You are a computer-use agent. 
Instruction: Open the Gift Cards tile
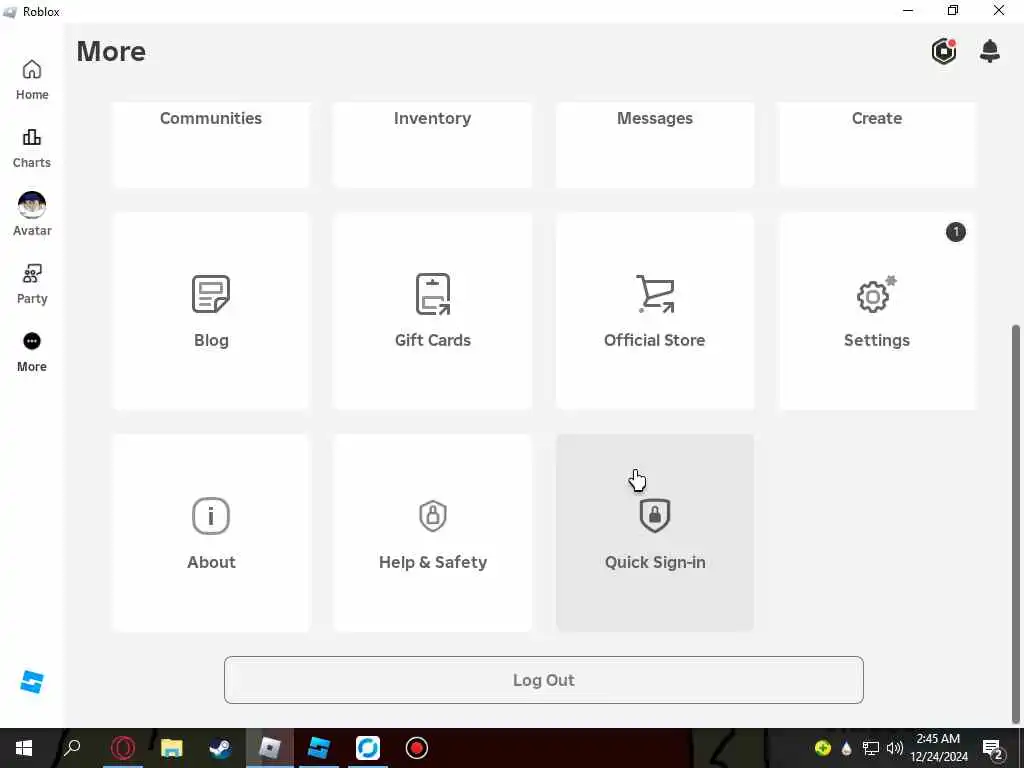click(x=432, y=311)
